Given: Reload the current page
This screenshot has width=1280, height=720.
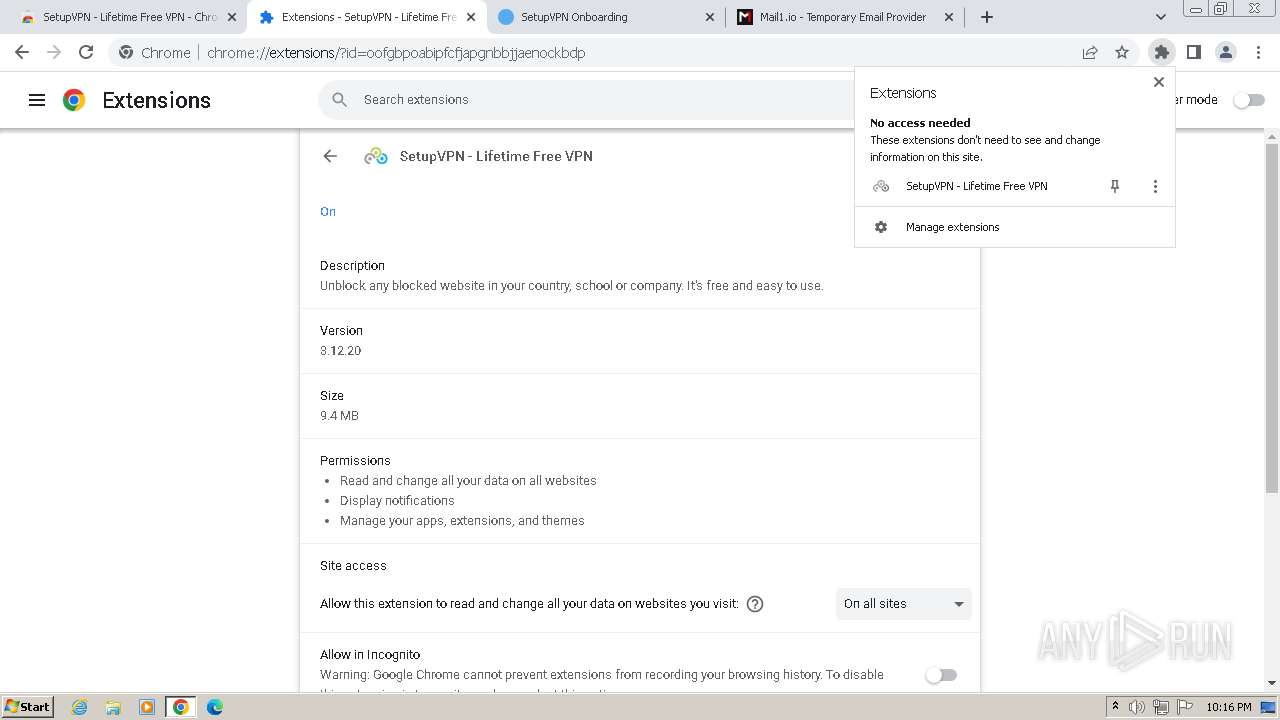Looking at the screenshot, I should click(x=86, y=52).
